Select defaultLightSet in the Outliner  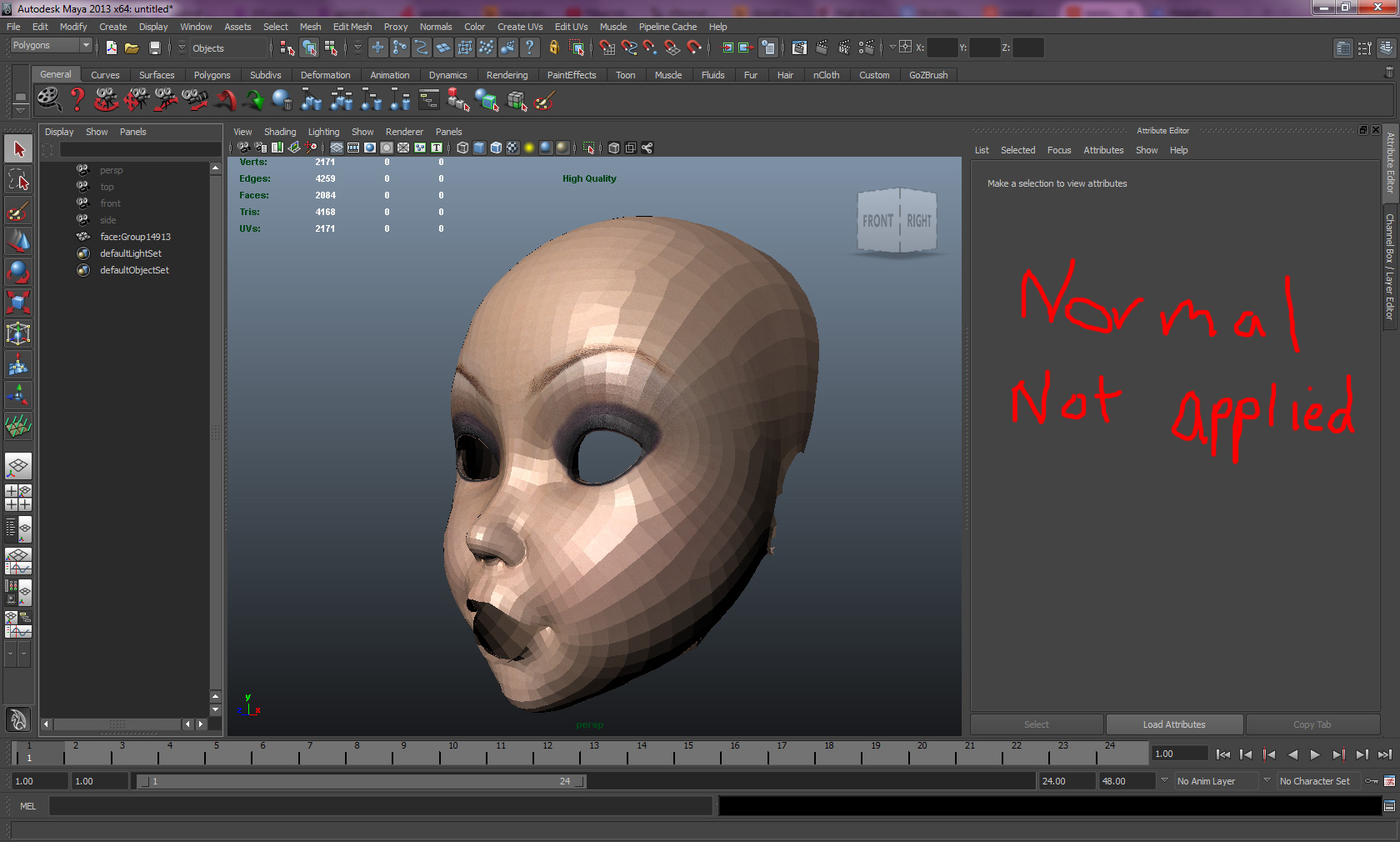click(131, 253)
